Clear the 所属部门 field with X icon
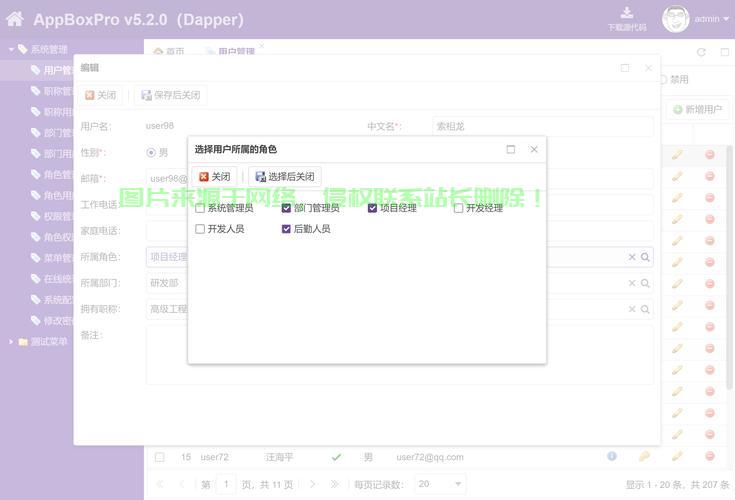Image resolution: width=735 pixels, height=500 pixels. point(632,283)
